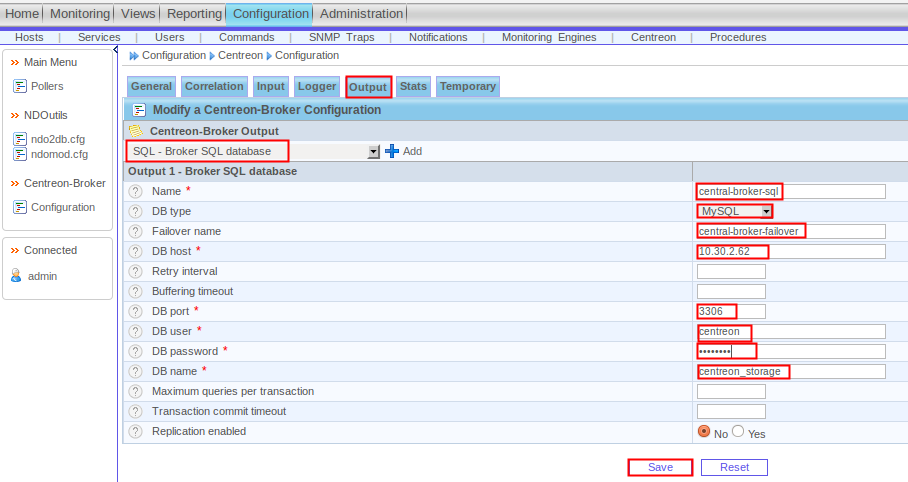Open the Users submenu
Image resolution: width=908 pixels, height=482 pixels.
[x=170, y=37]
